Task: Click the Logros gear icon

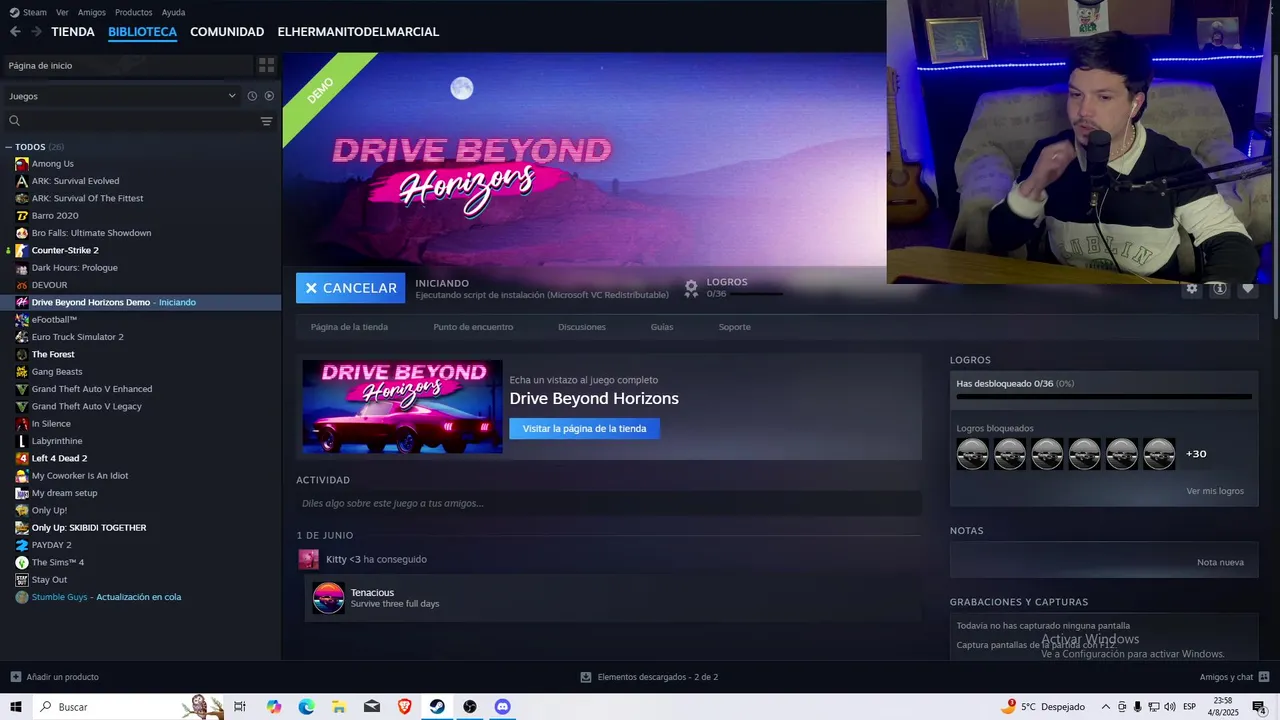Action: (x=691, y=288)
